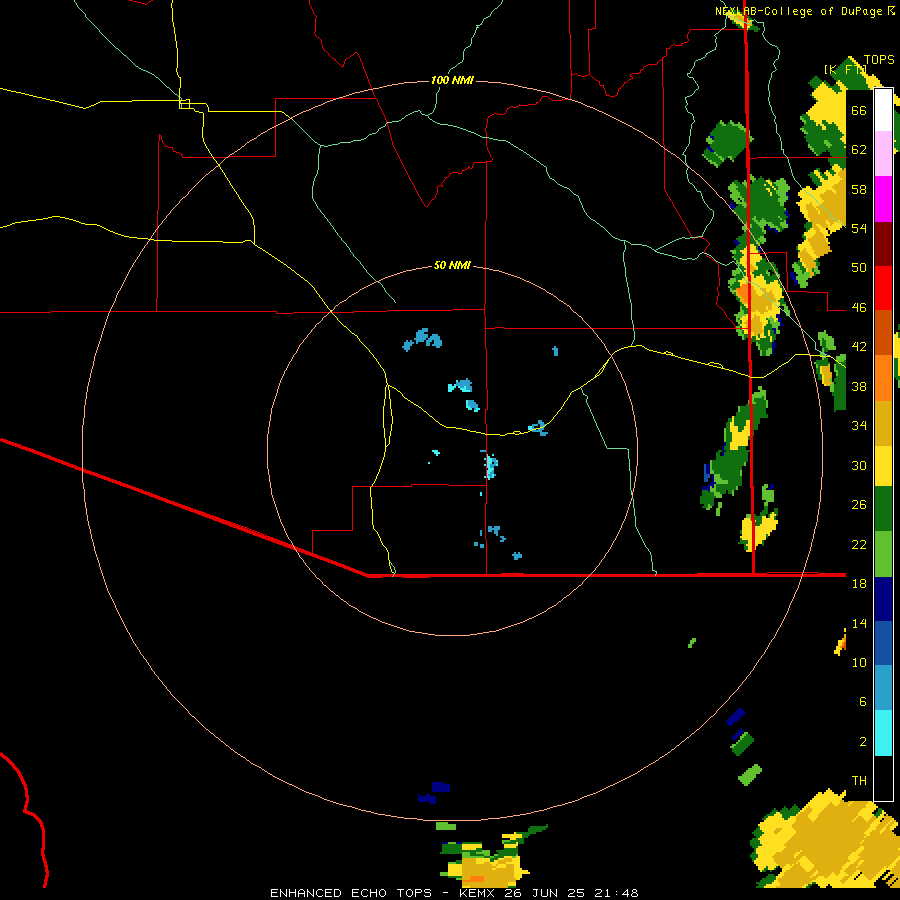Click the "2" legend value
This screenshot has width=900, height=900.
click(x=863, y=742)
